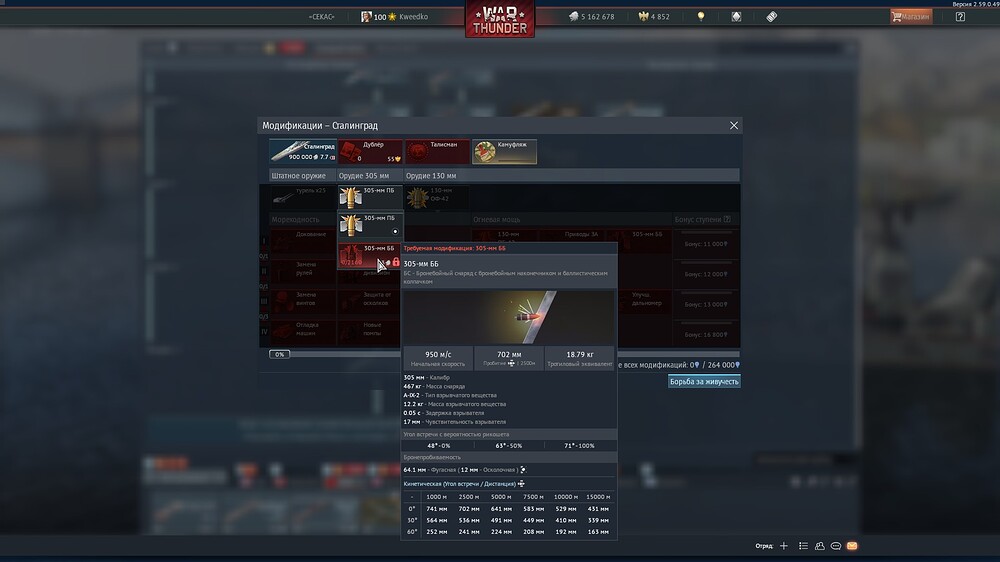Open the Талисман slot
This screenshot has width=1000, height=562.
438,151
